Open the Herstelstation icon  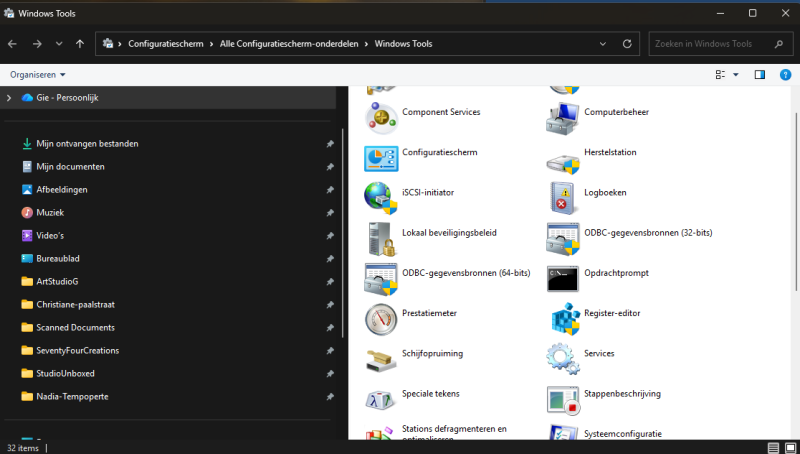[x=563, y=163]
